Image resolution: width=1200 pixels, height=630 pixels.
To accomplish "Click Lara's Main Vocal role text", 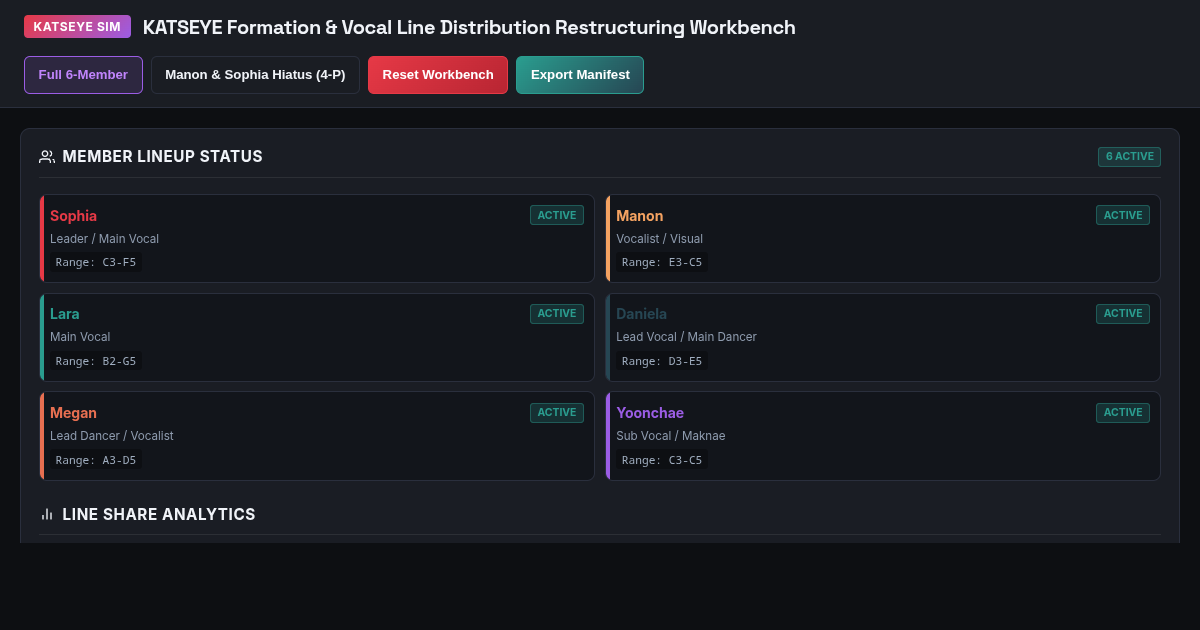I will point(80,337).
